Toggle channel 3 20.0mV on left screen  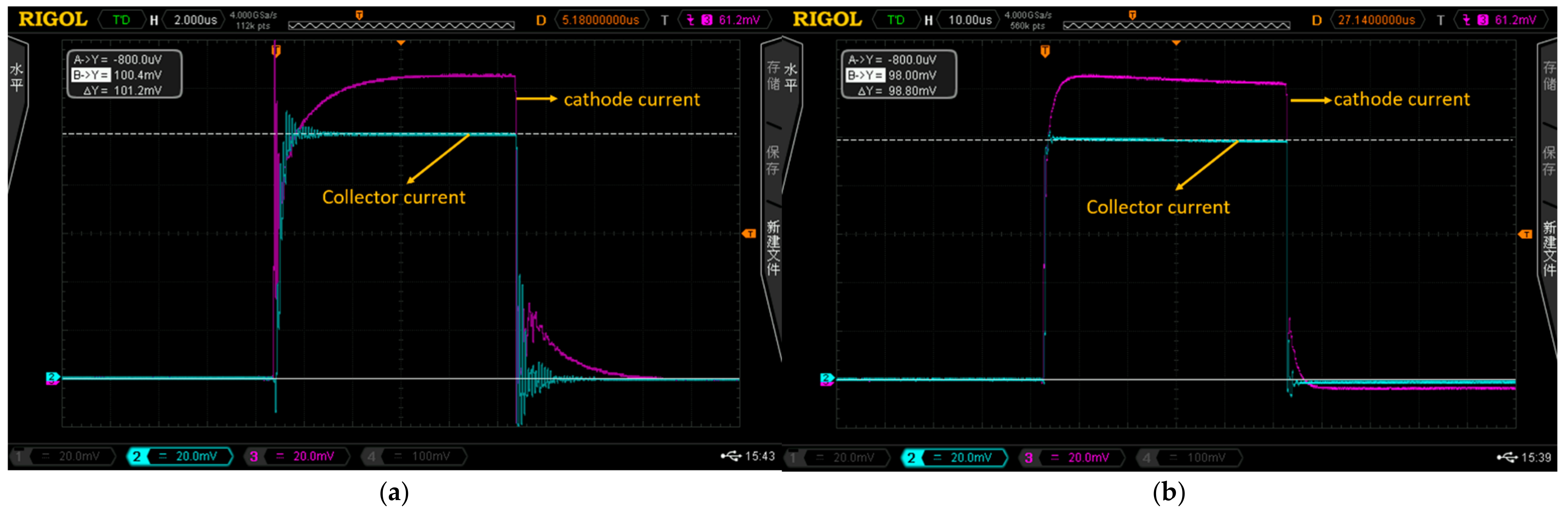[x=298, y=456]
